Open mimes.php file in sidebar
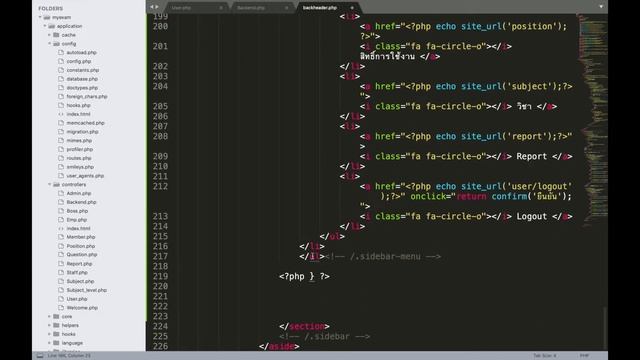This screenshot has height=360, width=640. pos(79,140)
